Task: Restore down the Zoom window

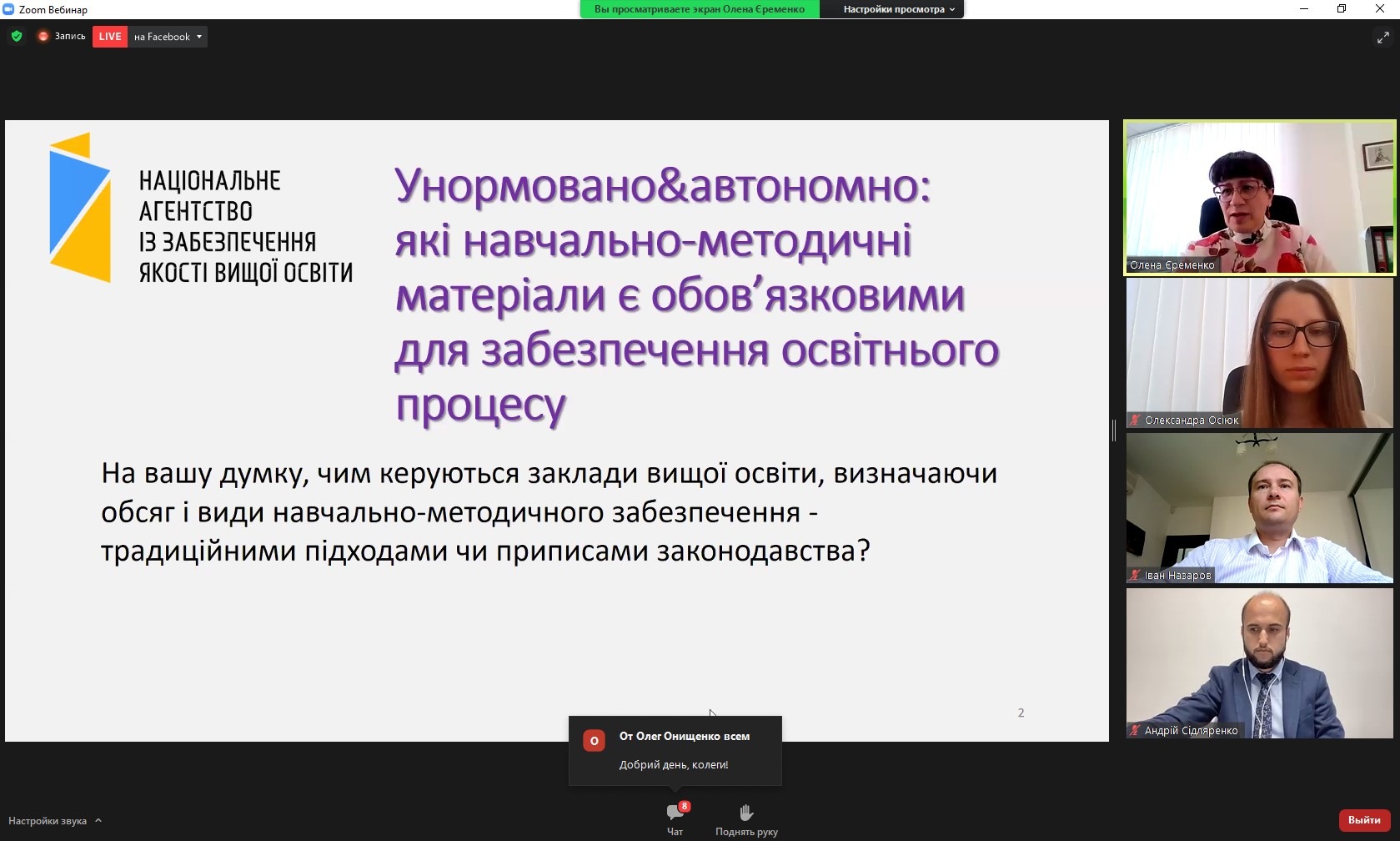Action: pyautogui.click(x=1342, y=9)
